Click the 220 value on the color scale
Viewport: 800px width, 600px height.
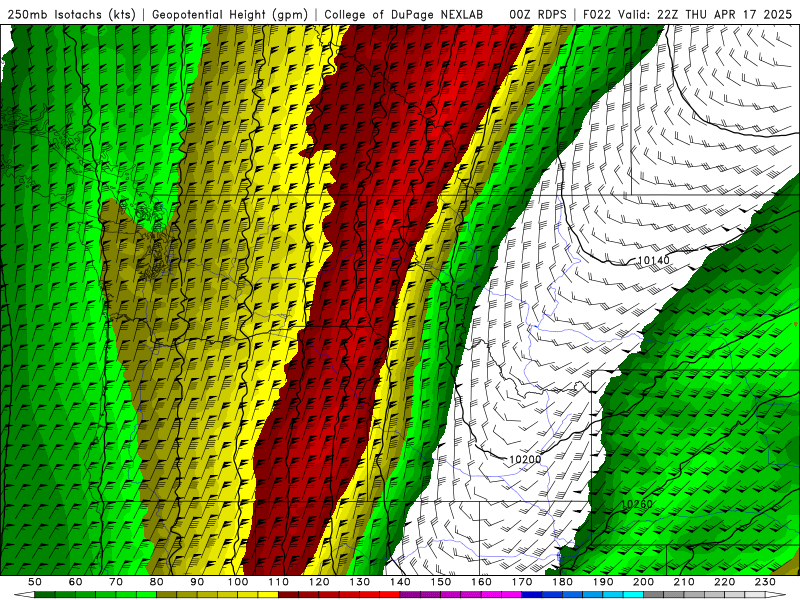click(x=724, y=582)
